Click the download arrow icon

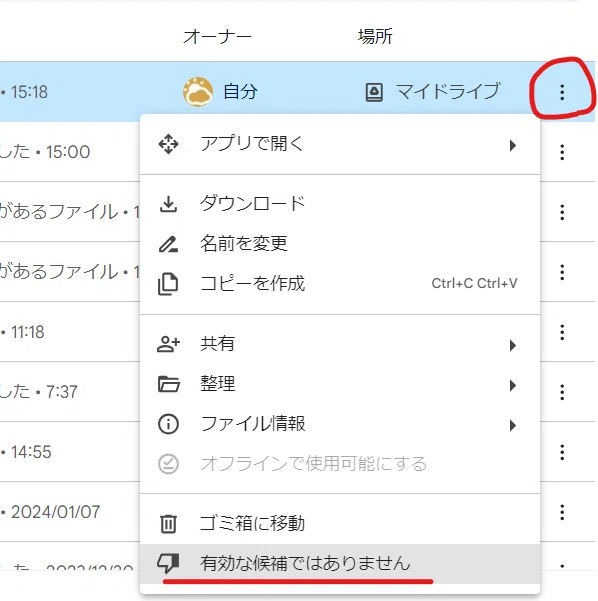coord(168,204)
